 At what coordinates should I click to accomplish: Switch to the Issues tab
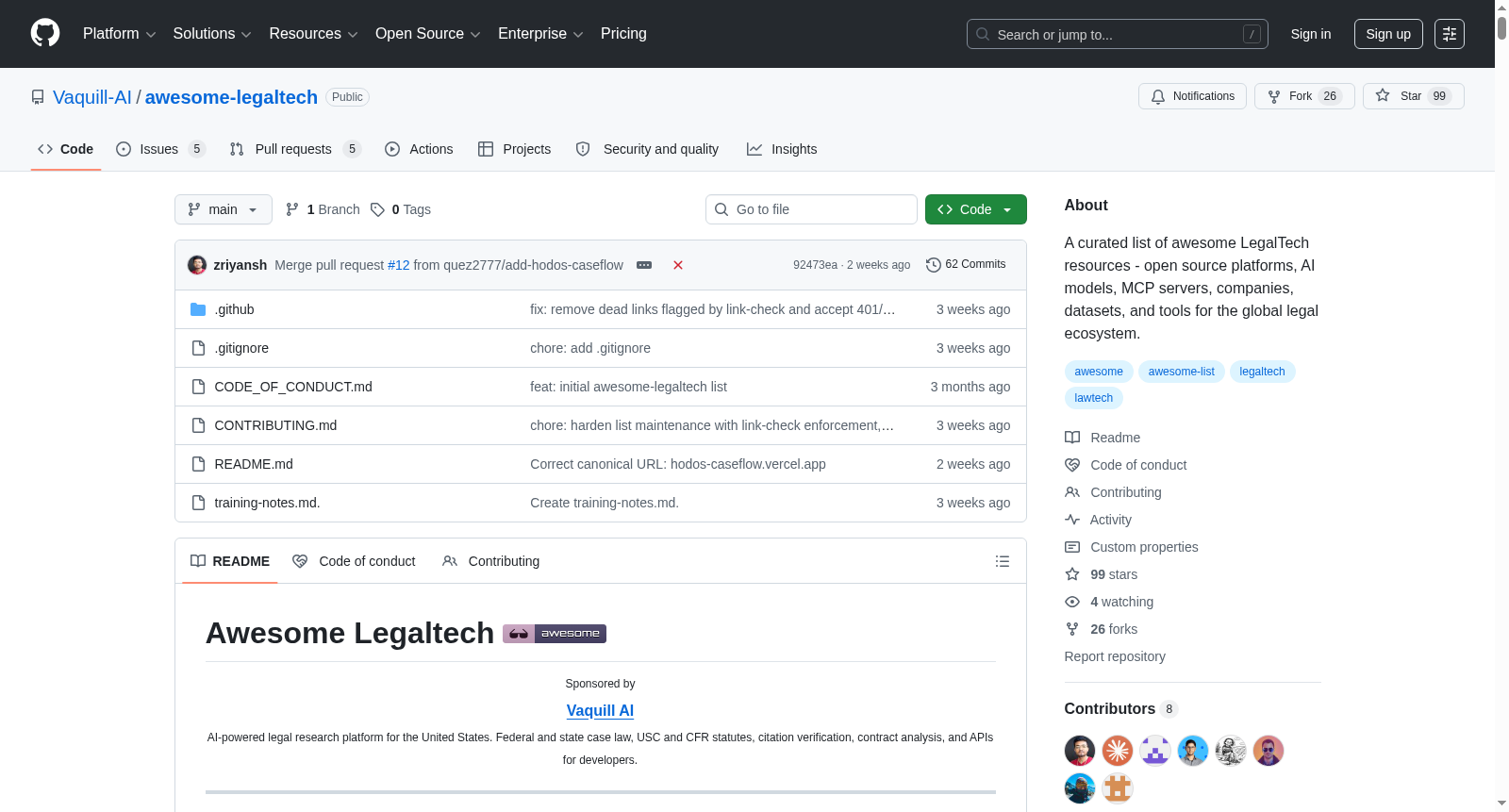tap(160, 149)
